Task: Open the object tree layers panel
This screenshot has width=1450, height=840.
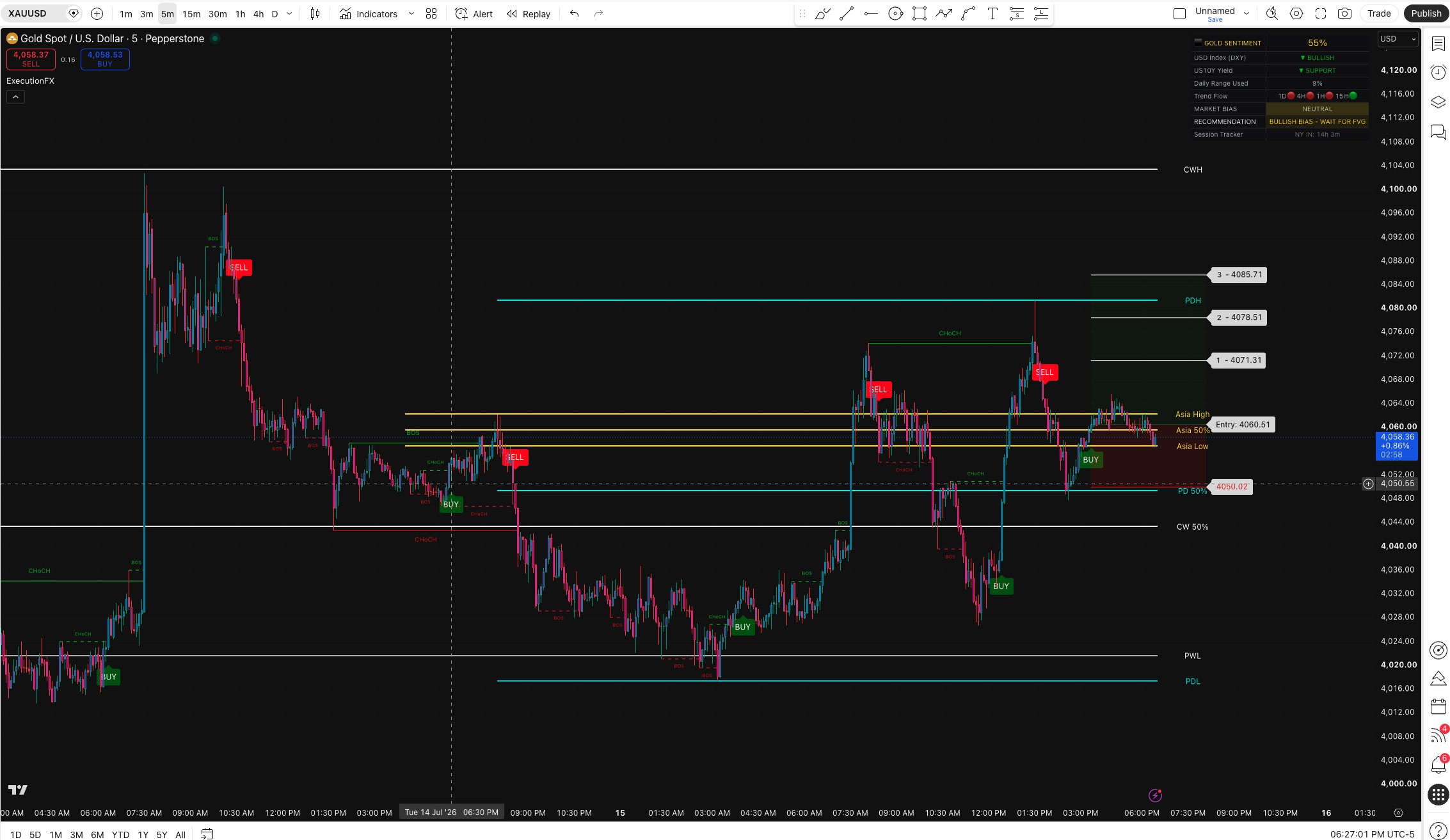Action: [x=1438, y=102]
